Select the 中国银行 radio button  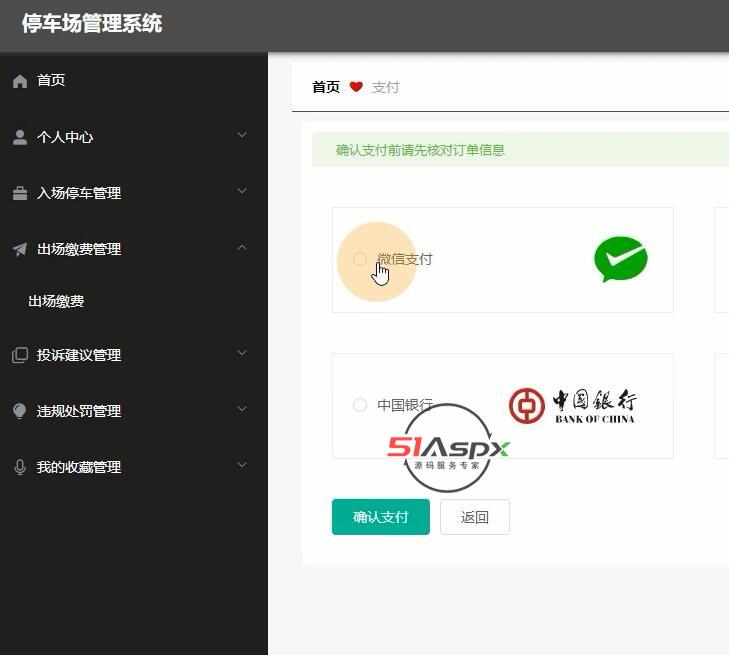pyautogui.click(x=360, y=405)
